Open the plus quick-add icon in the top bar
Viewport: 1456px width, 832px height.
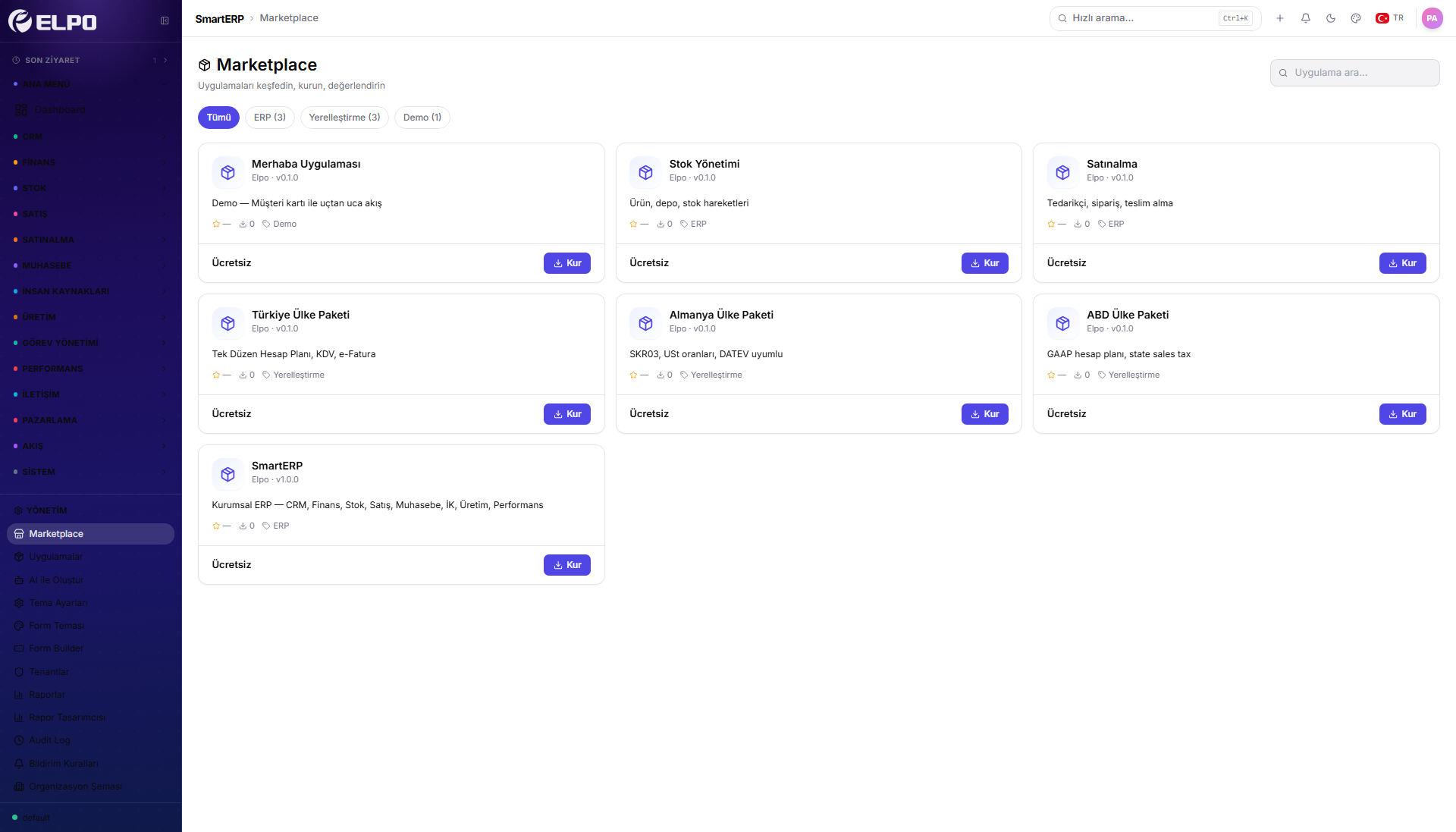click(1280, 18)
